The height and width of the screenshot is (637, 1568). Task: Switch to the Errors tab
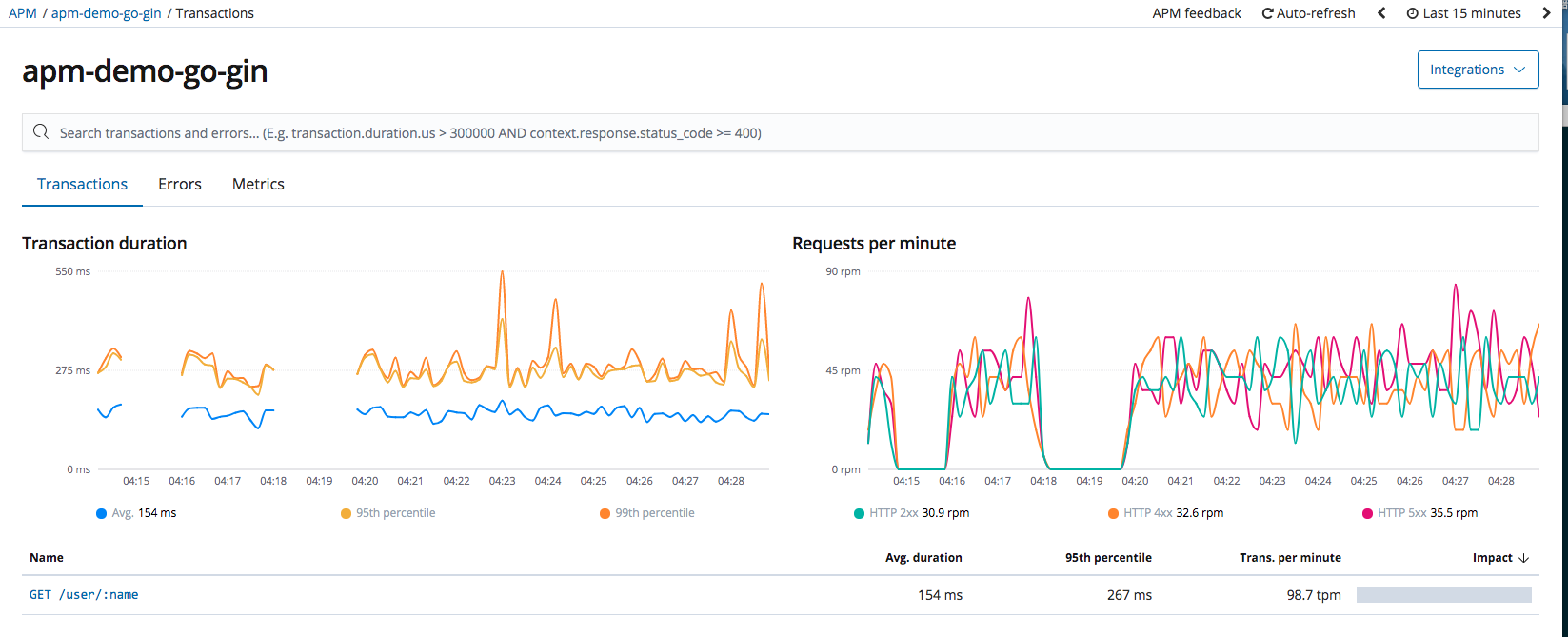pyautogui.click(x=180, y=184)
